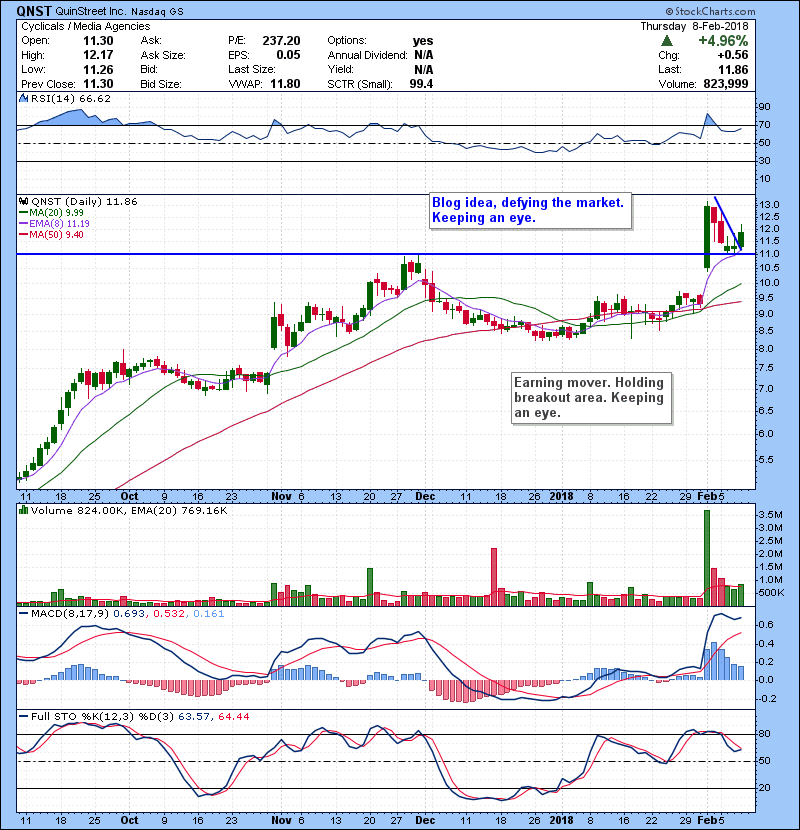This screenshot has height=830, width=800.
Task: Click the 'Earning mover. Holding breakout area' note
Action: (591, 398)
